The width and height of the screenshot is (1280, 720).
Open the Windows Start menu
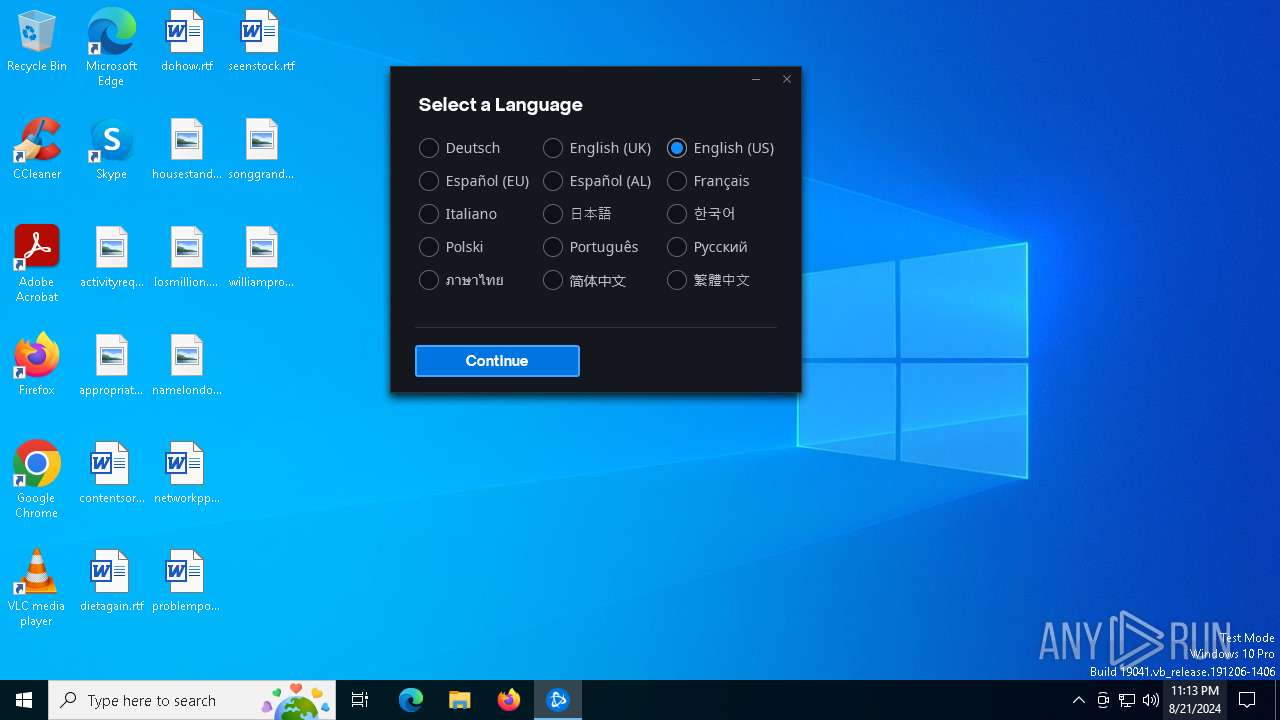pos(24,700)
